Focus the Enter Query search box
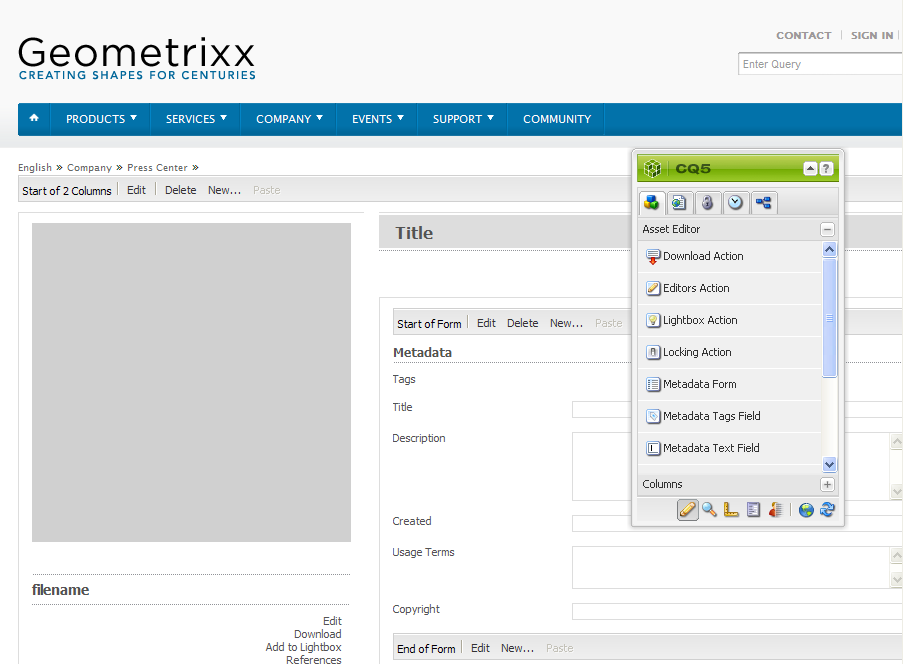Image resolution: width=903 pixels, height=664 pixels. pos(820,64)
